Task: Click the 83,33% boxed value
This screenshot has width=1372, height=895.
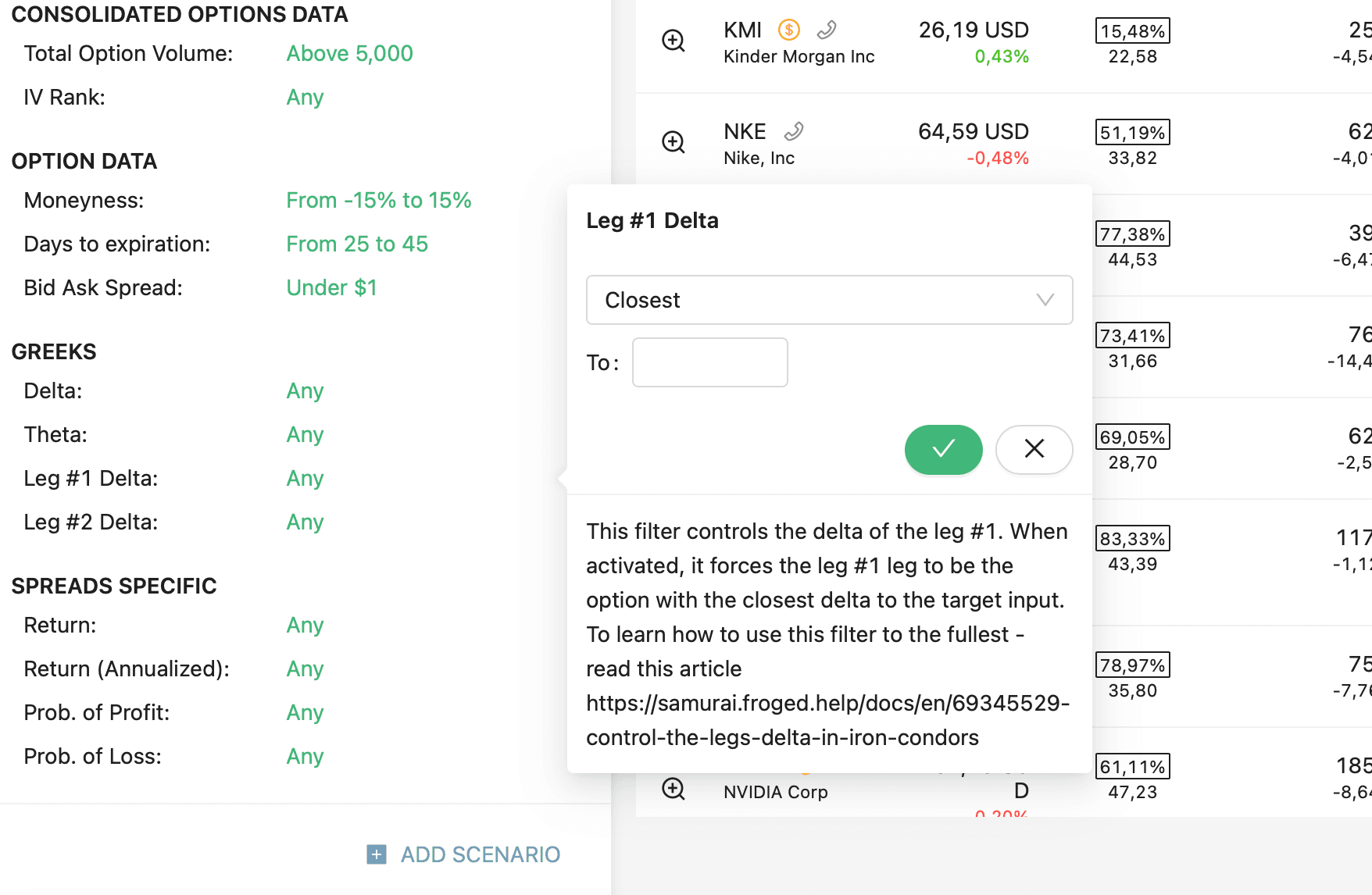Action: click(1133, 539)
